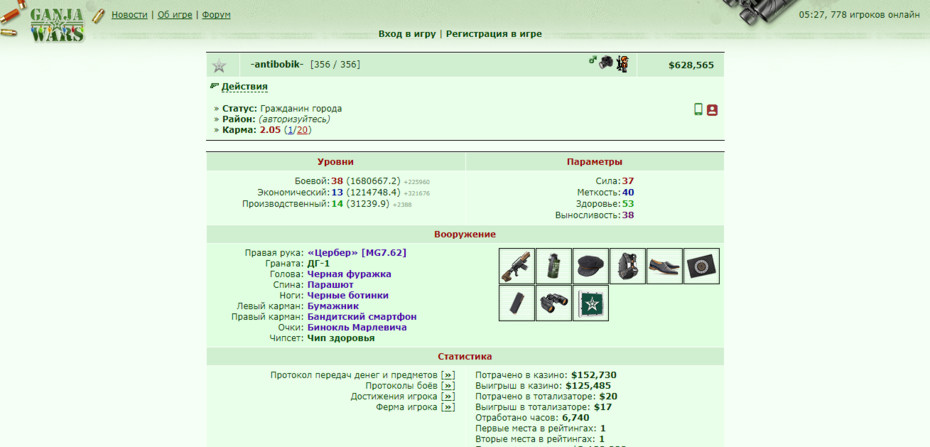This screenshot has width=930, height=447.
Task: Open the black peaked cap item icon
Action: click(591, 266)
